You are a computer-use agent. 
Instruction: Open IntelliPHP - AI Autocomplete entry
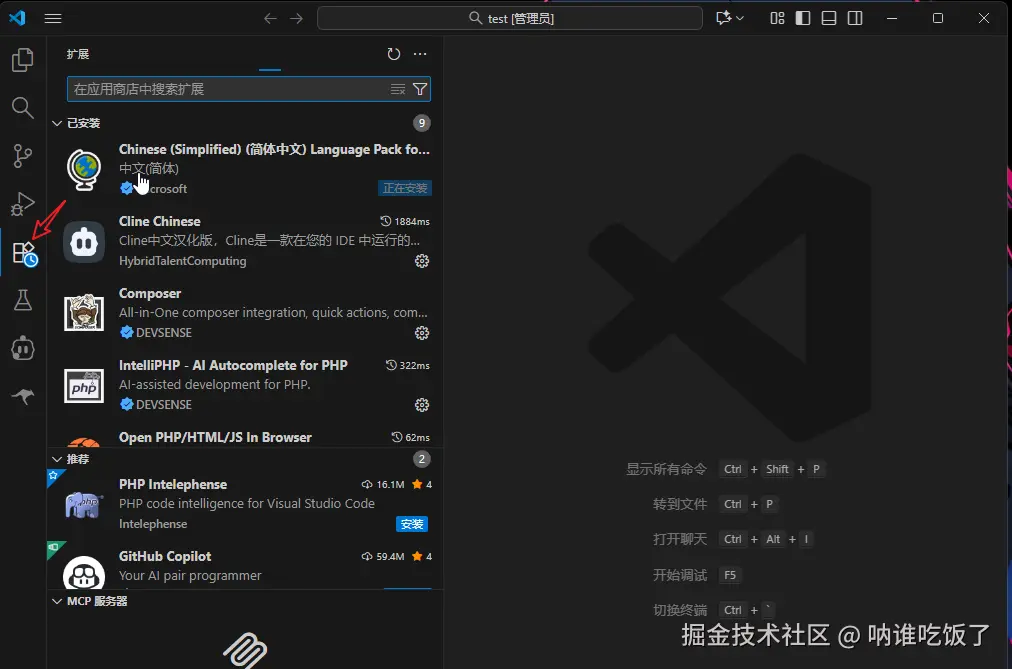(245, 385)
